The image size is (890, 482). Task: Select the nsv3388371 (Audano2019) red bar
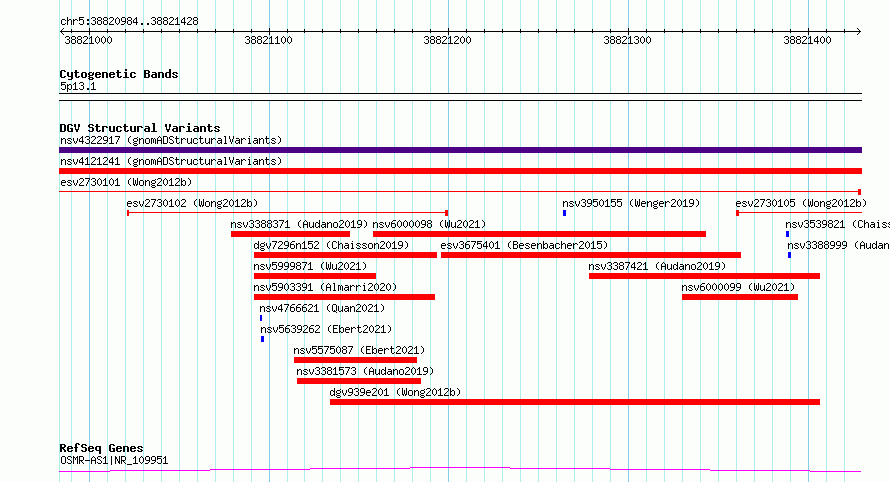coord(290,234)
